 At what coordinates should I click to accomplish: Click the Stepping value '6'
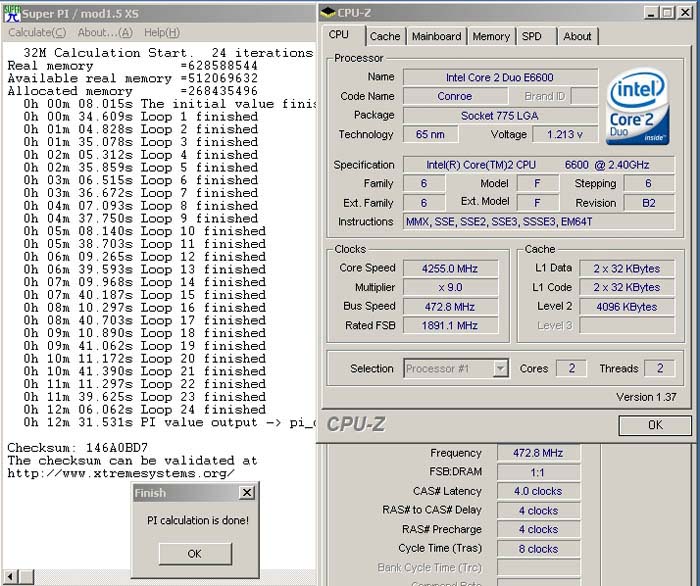[649, 183]
